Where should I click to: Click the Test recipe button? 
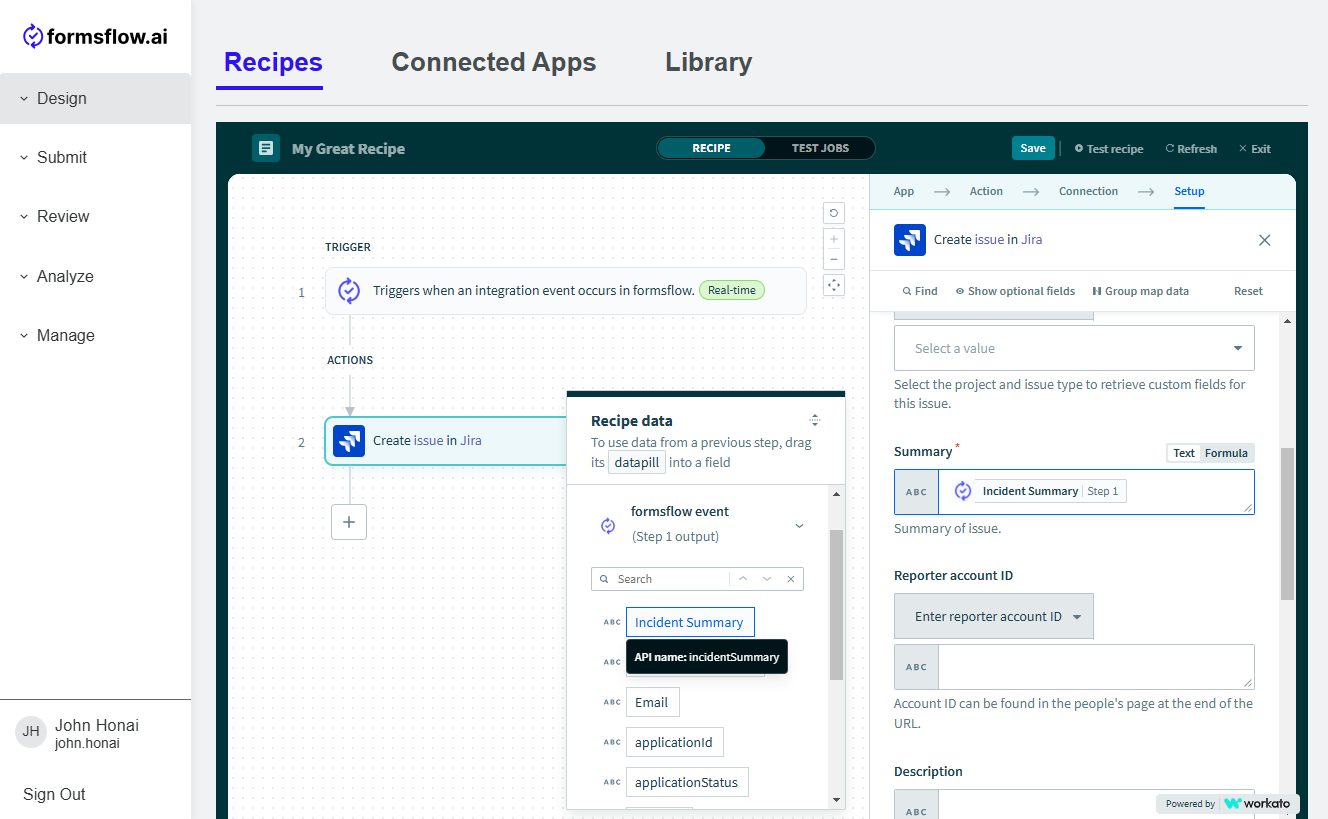(1109, 148)
